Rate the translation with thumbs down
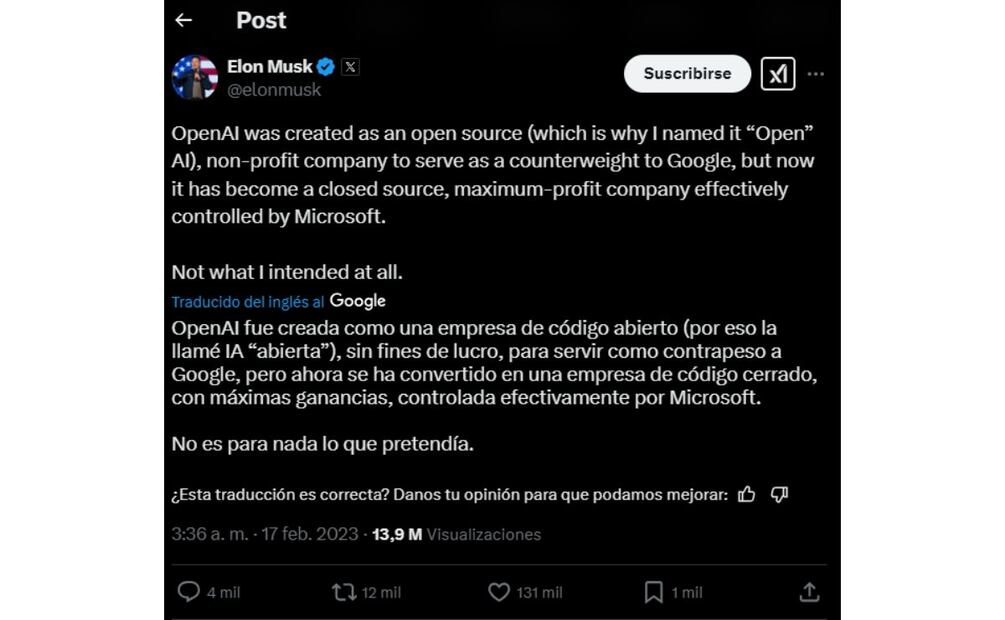This screenshot has width=1005, height=620. click(x=780, y=494)
